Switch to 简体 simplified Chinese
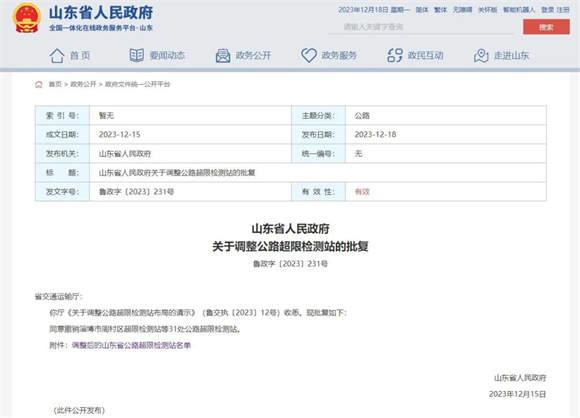 pyautogui.click(x=422, y=10)
